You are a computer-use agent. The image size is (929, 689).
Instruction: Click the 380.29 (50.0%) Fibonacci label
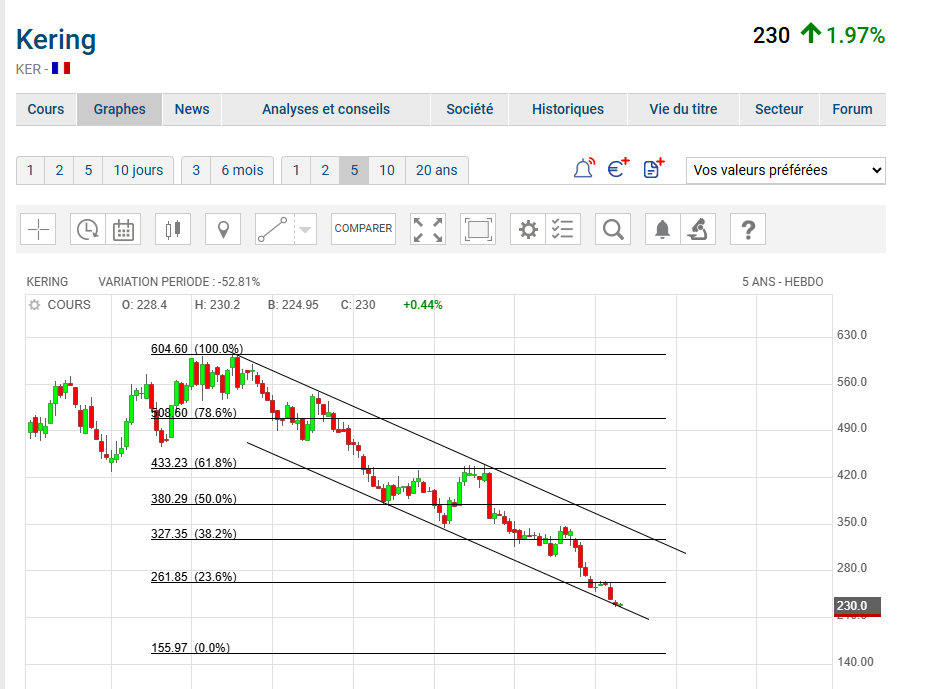pyautogui.click(x=194, y=499)
